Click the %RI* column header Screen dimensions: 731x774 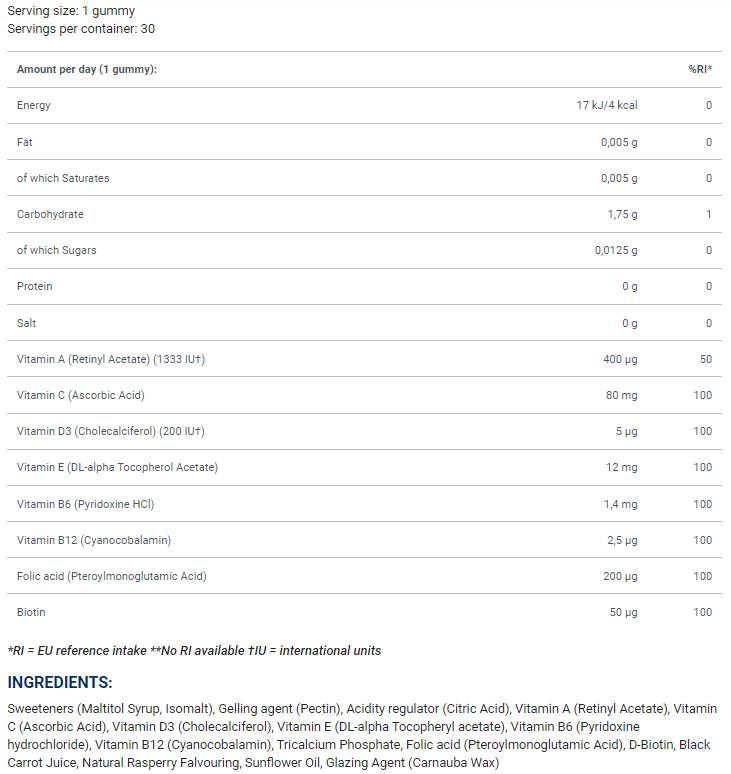coord(700,69)
